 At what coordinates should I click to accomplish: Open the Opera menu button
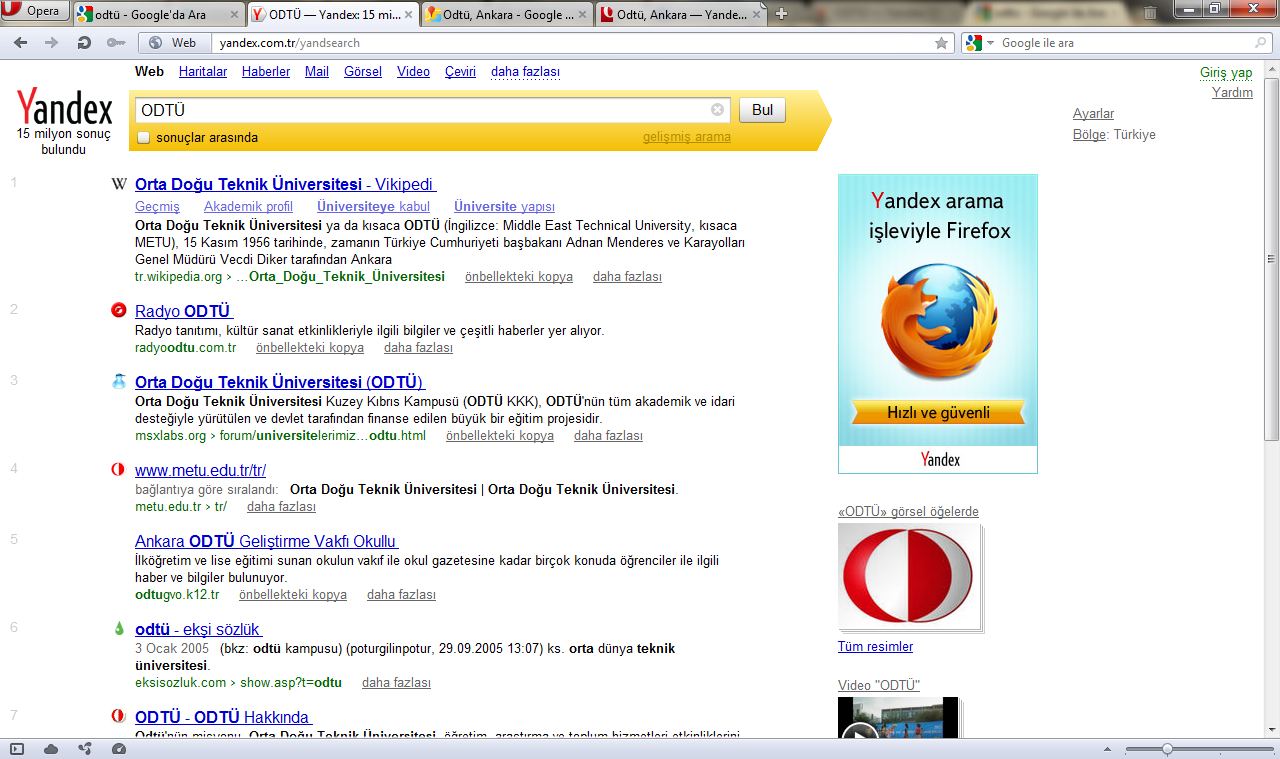36,11
